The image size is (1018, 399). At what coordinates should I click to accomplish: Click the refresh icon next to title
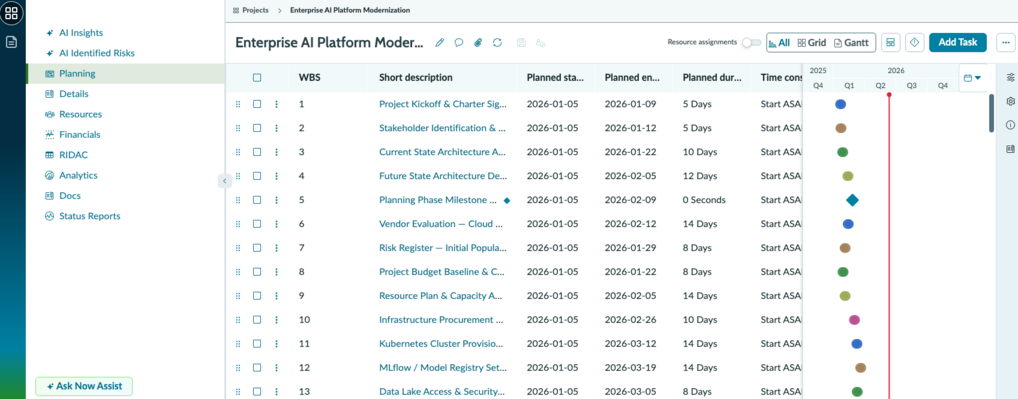[497, 43]
